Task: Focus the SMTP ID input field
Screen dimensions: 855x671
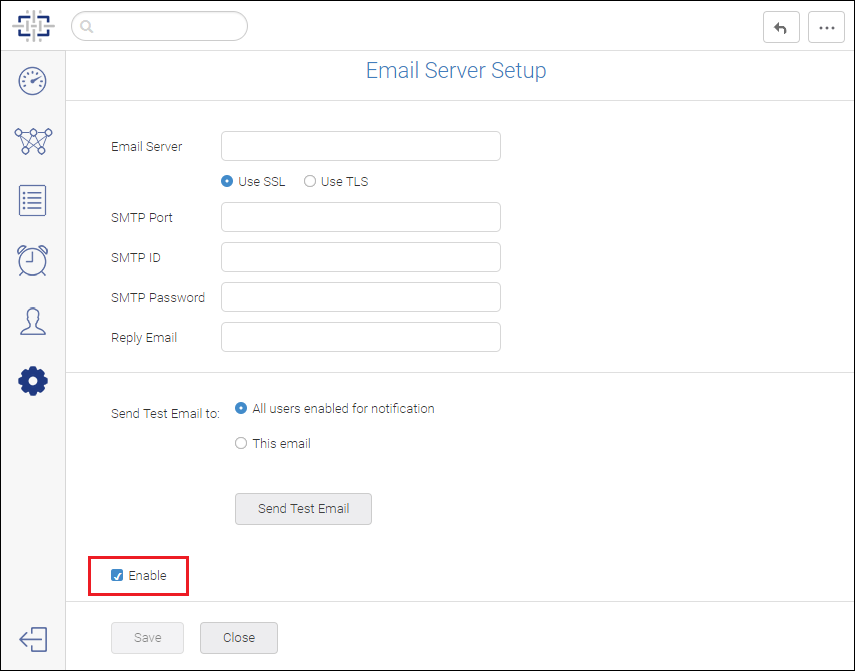Action: [x=360, y=257]
